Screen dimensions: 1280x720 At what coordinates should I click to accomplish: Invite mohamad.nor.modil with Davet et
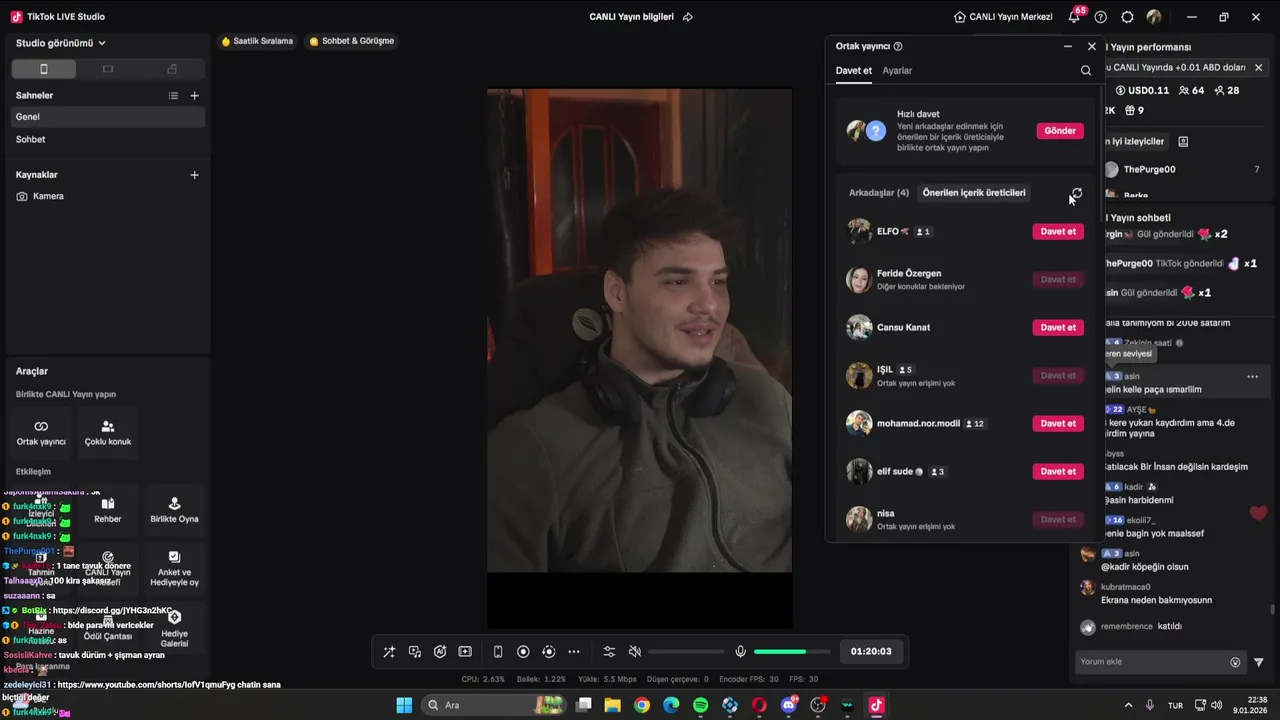pyautogui.click(x=1058, y=424)
